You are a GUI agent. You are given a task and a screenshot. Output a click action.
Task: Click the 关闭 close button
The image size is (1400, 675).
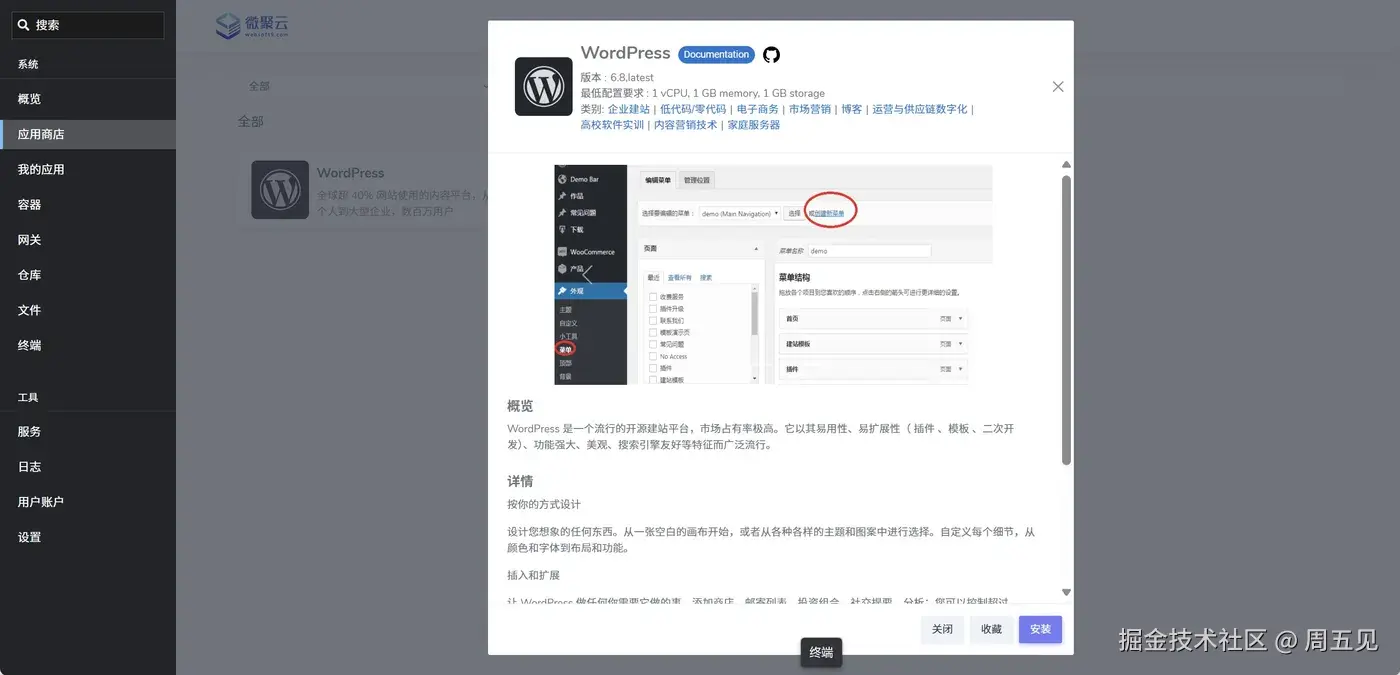[x=942, y=629]
